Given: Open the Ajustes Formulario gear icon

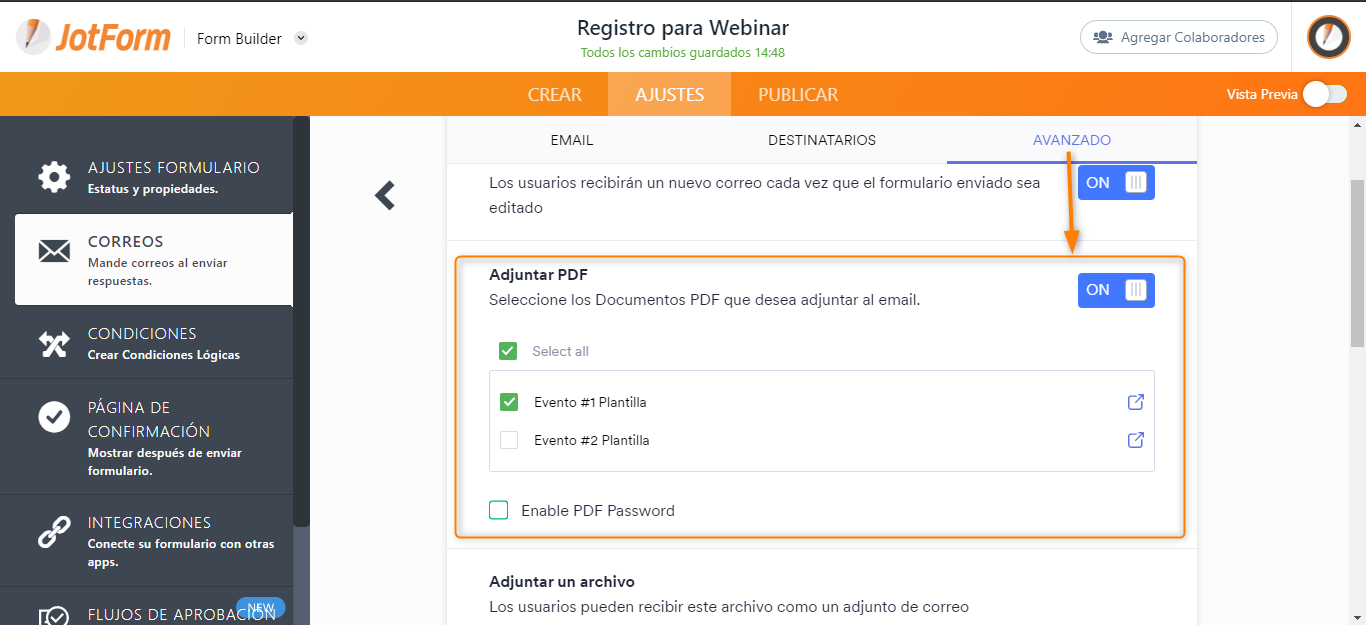Looking at the screenshot, I should 54,176.
